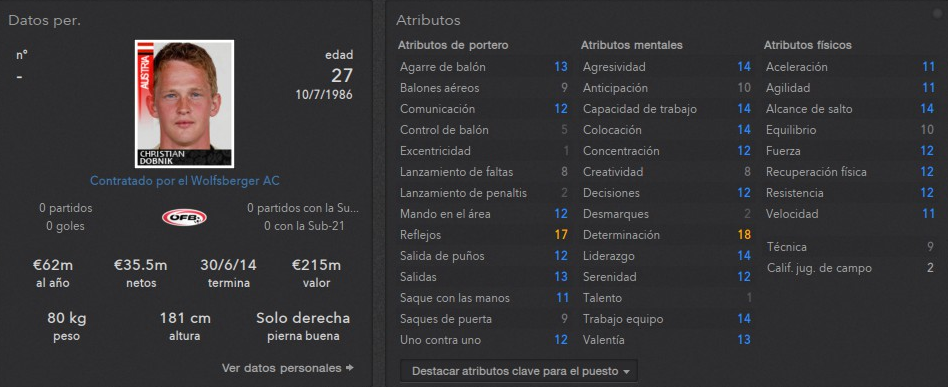This screenshot has height=387, width=948.
Task: Click the Atributos mentales heading
Action: (632, 45)
